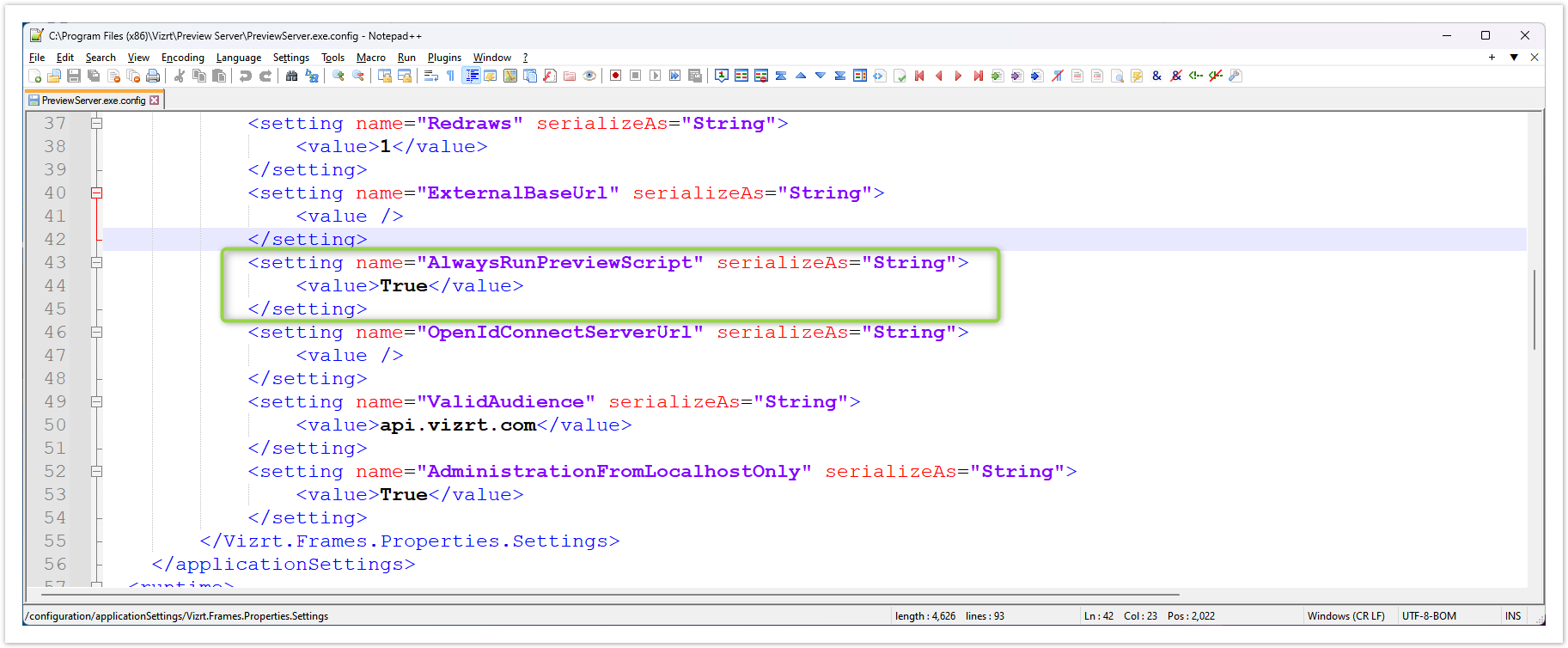Viewport: 1568px width, 648px height.
Task: Click the Paste clipboard icon
Action: click(x=219, y=76)
